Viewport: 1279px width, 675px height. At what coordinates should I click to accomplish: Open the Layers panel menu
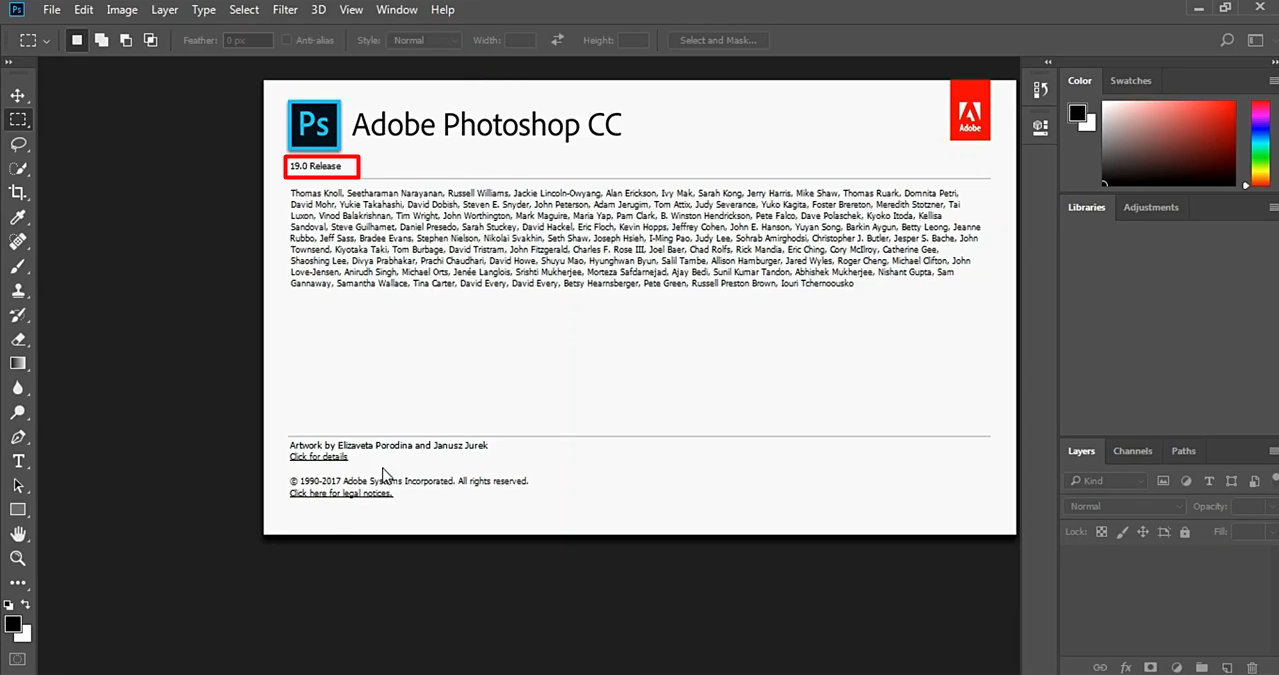(x=1273, y=451)
